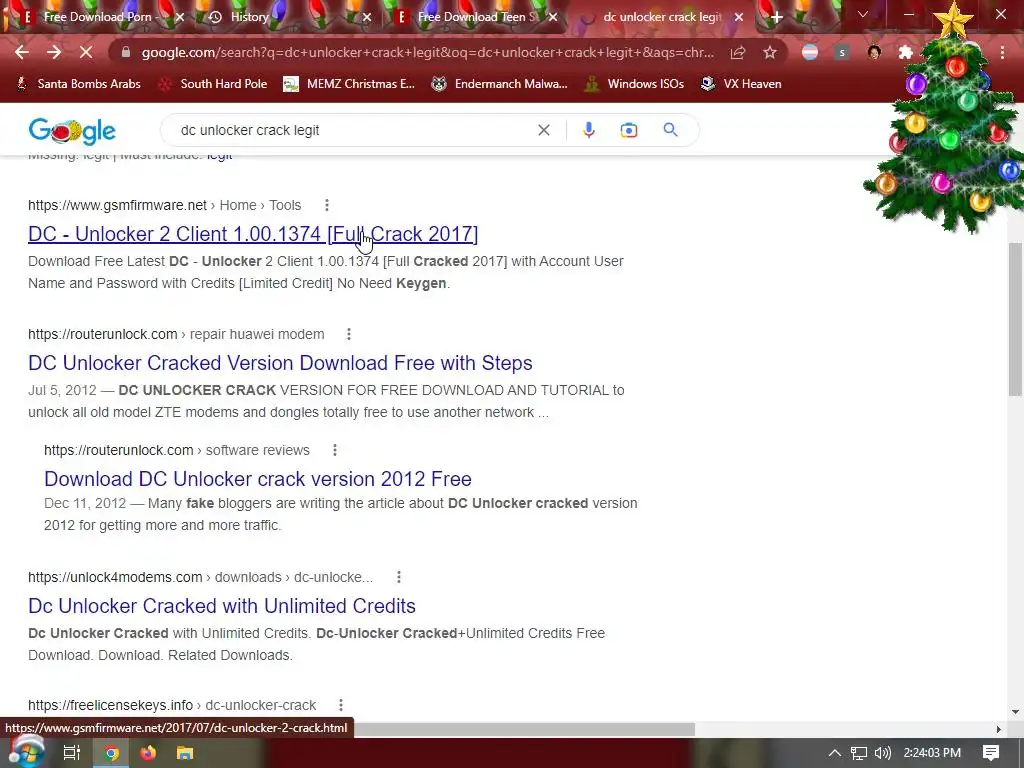Screen dimensions: 1024x768
Task: Clear the Google search box text
Action: pyautogui.click(x=543, y=130)
